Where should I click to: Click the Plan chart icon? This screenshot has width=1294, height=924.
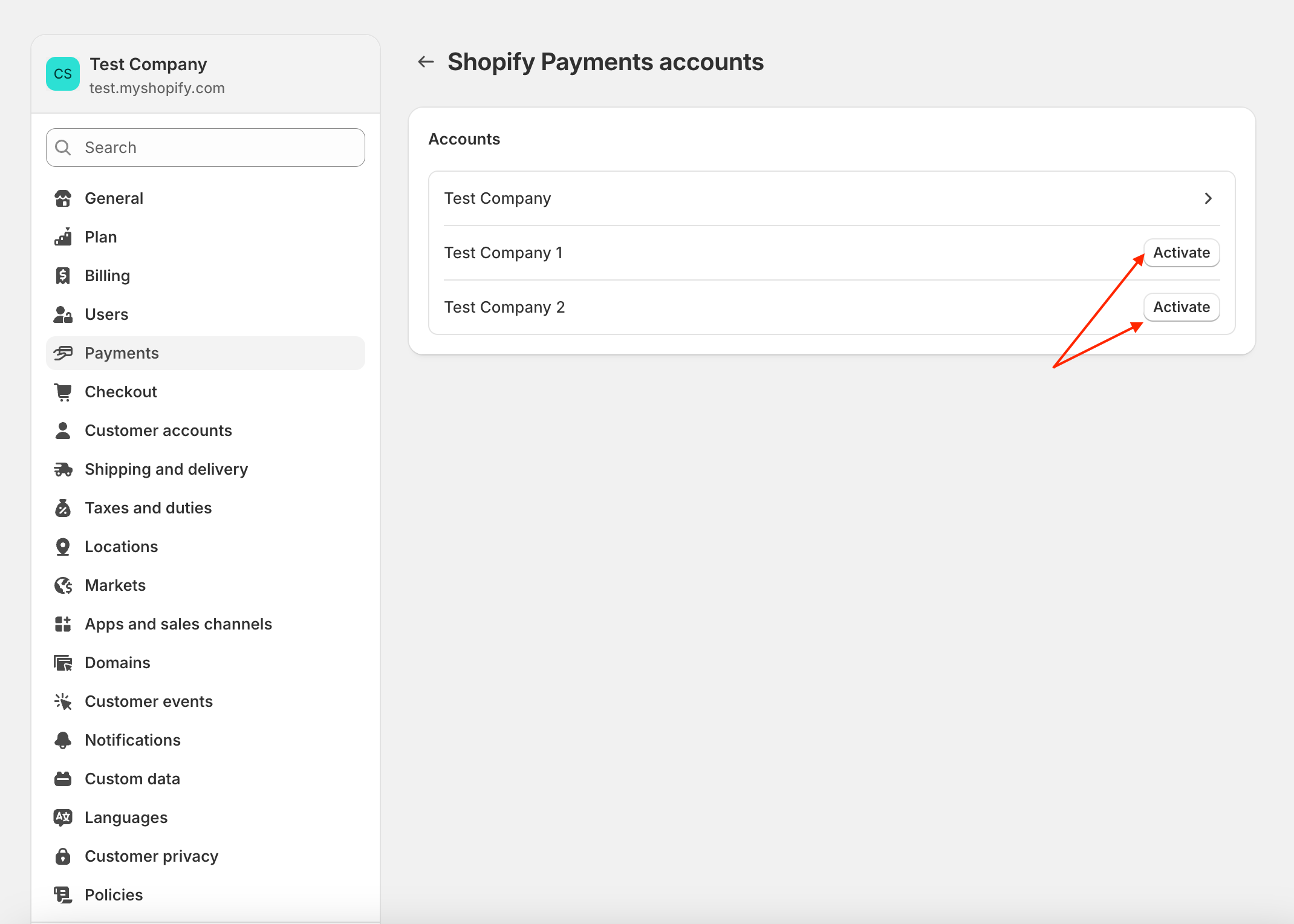(63, 237)
